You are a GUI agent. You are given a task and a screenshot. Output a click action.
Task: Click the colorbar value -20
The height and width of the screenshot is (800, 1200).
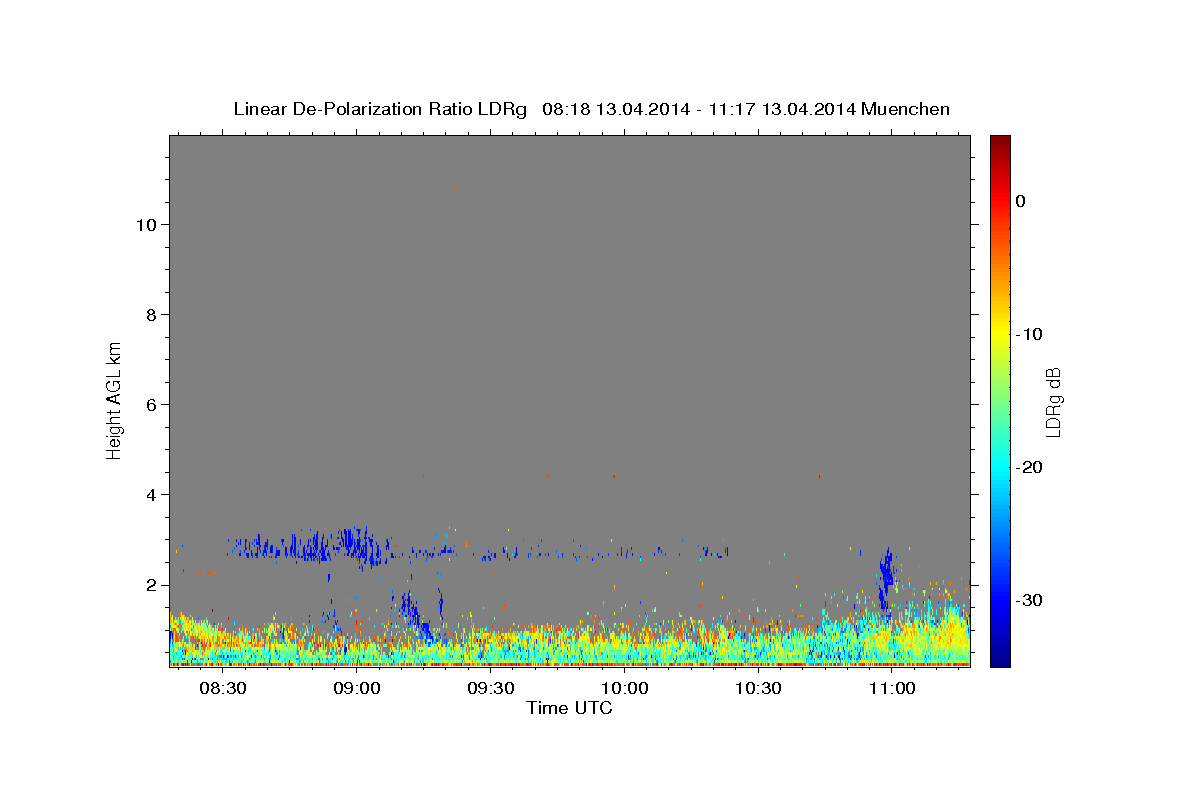(1029, 467)
